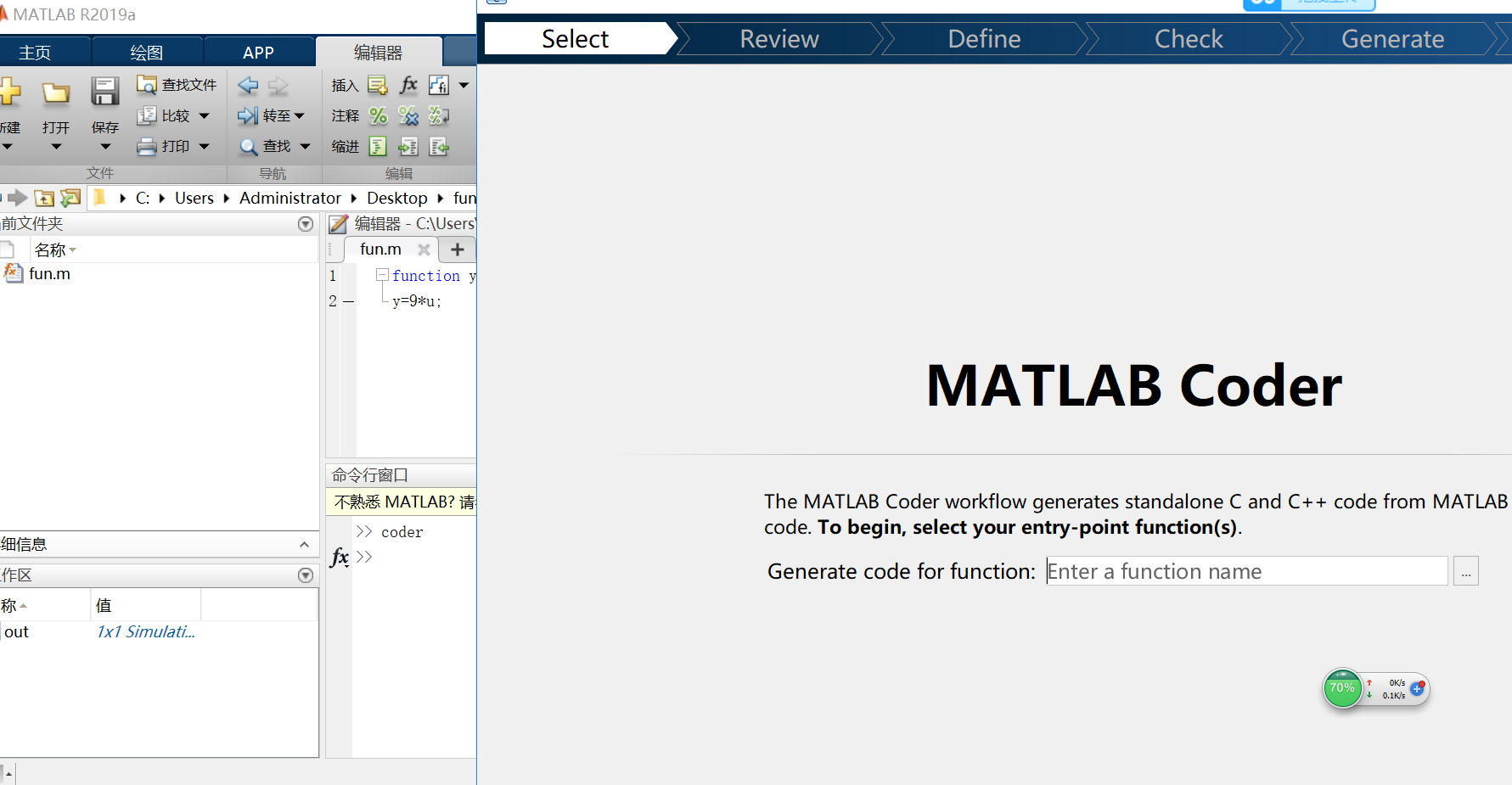Click the function name input field

[x=1246, y=571]
